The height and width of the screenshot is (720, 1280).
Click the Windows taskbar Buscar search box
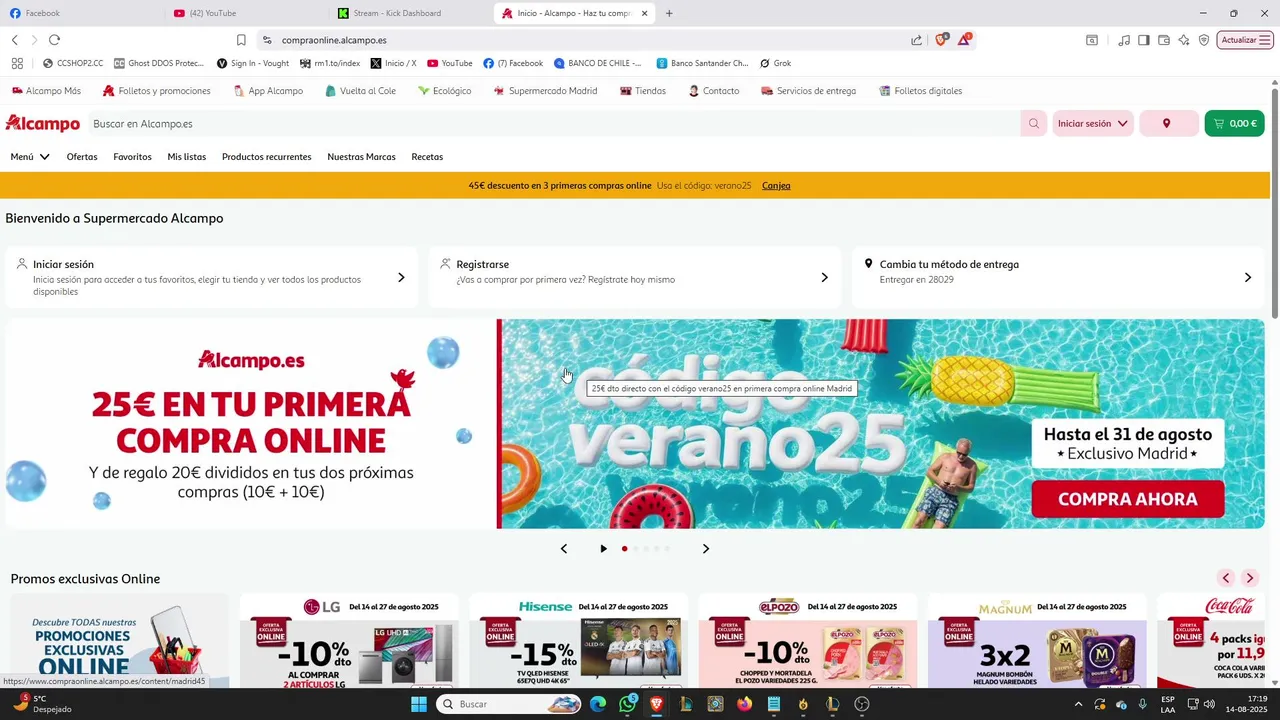point(508,704)
